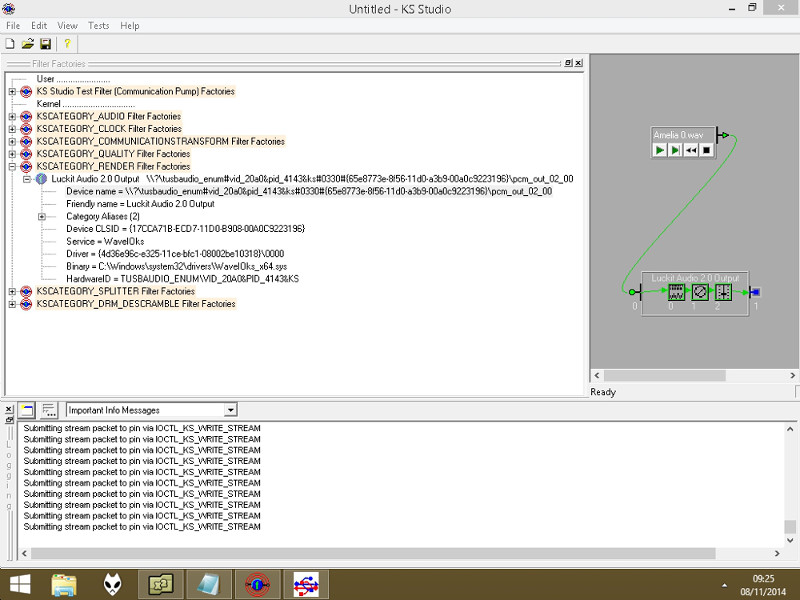Click the KSCATEGORY_QUALITY category icon

pyautogui.click(x=26, y=154)
